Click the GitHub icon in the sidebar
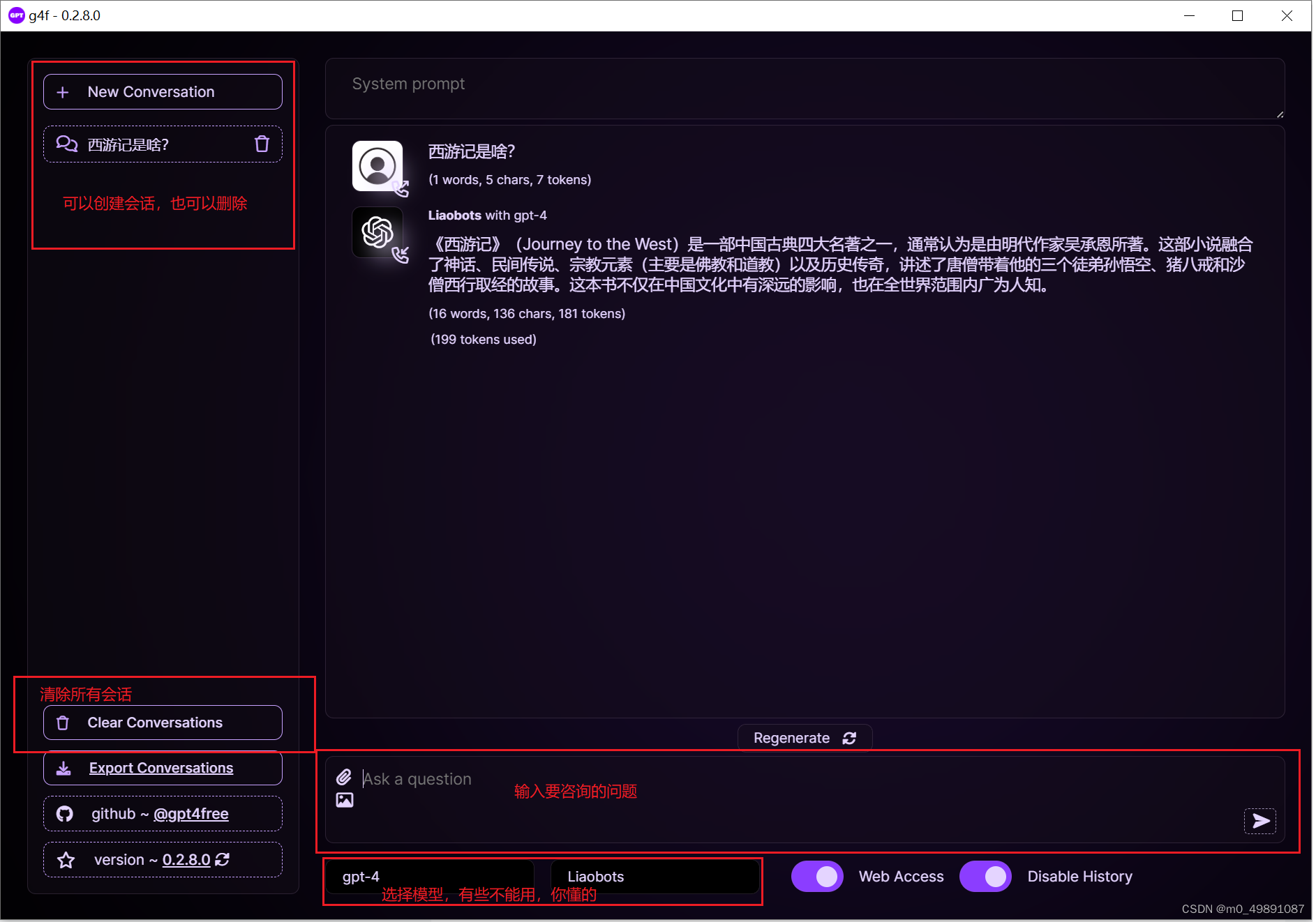 click(x=64, y=813)
